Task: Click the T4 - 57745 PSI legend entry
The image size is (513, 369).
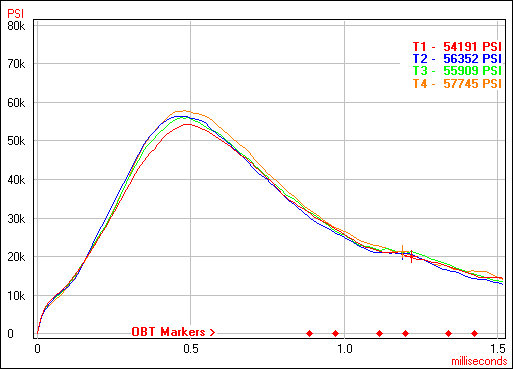Action: (x=457, y=83)
